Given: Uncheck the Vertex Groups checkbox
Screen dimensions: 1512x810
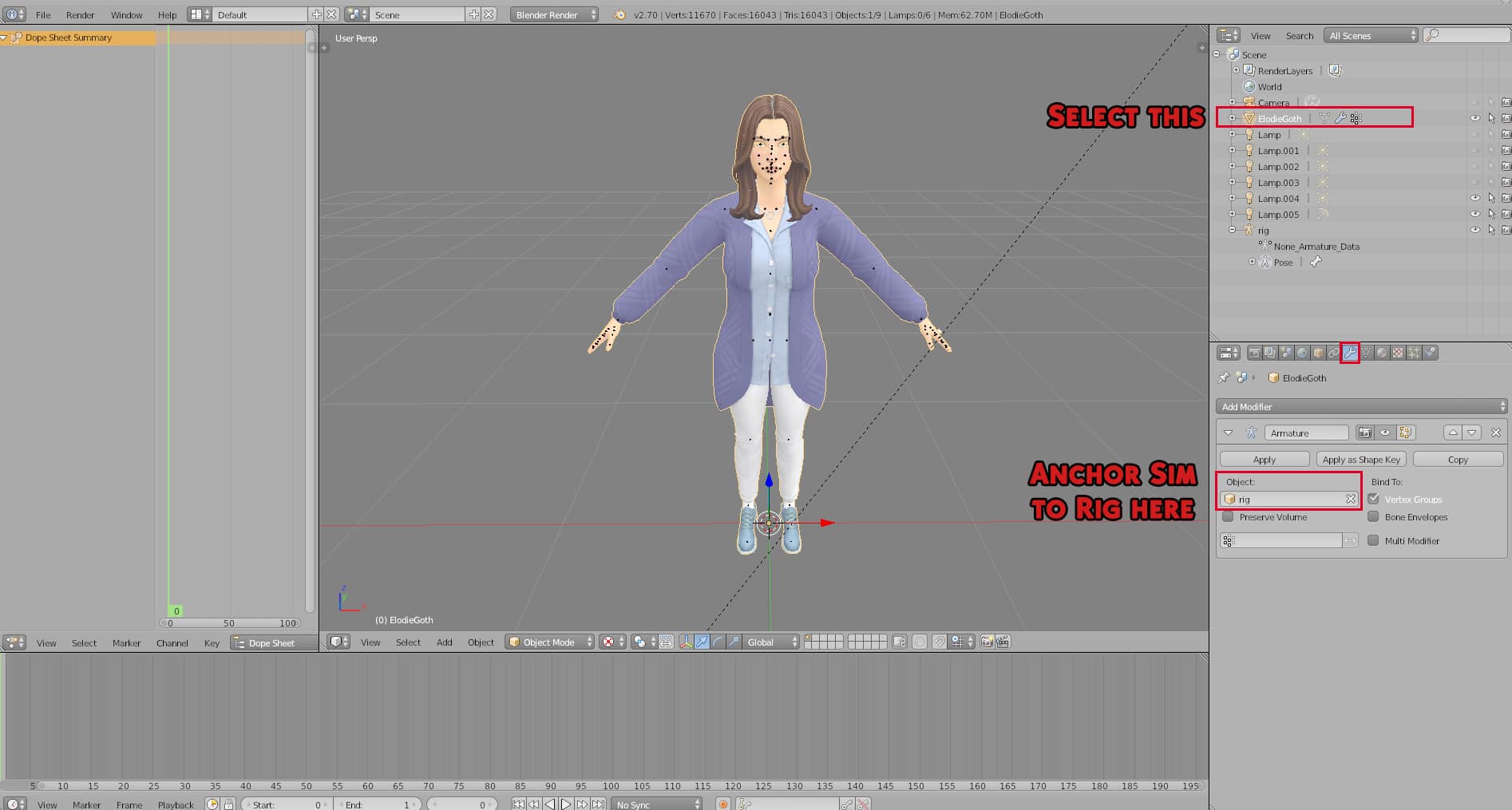Looking at the screenshot, I should [1373, 499].
